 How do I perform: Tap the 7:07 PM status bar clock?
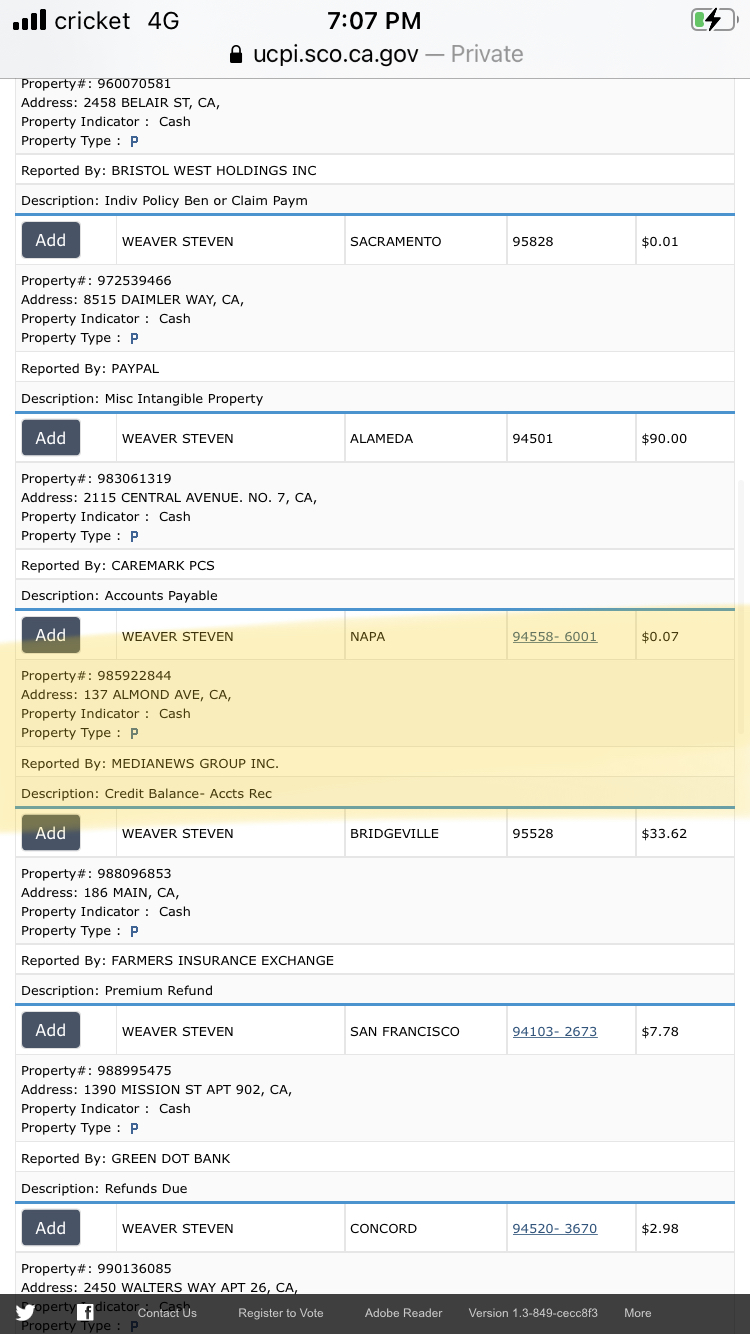point(375,20)
